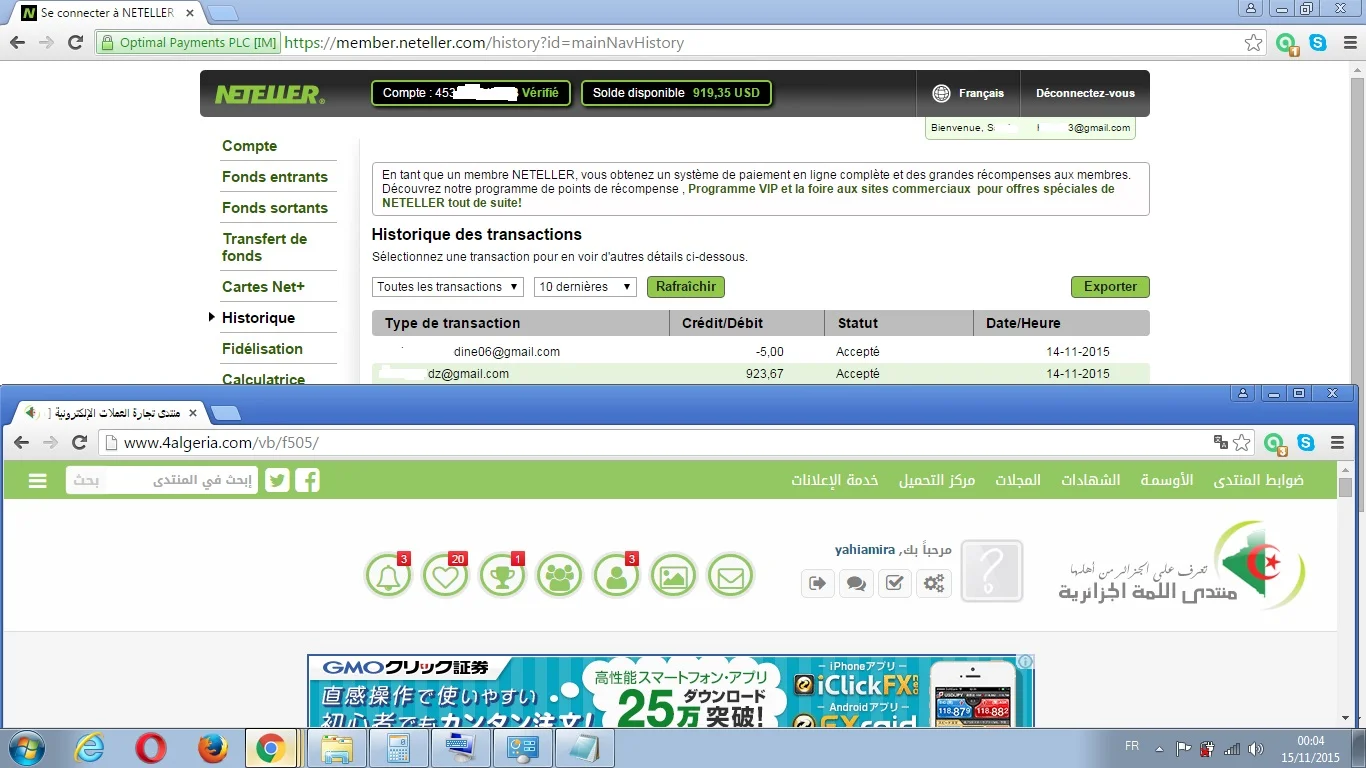This screenshot has width=1366, height=768.
Task: Click the envelope private messages icon
Action: [730, 577]
